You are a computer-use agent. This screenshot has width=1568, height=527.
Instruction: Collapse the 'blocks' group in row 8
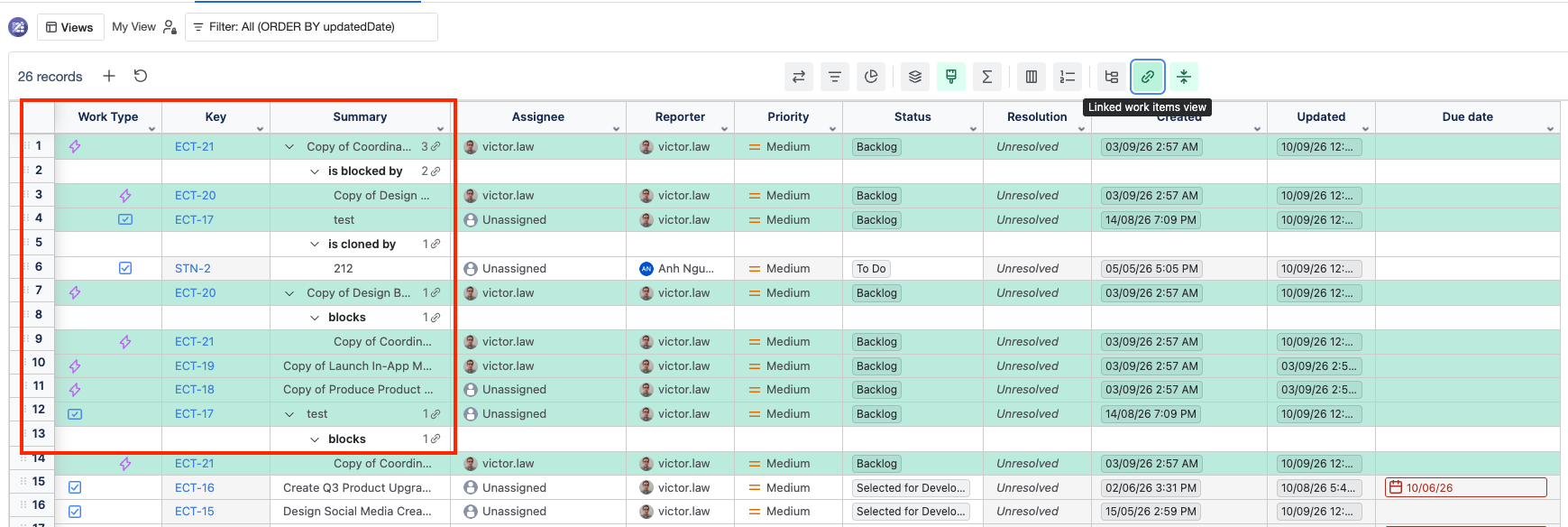[x=315, y=318]
